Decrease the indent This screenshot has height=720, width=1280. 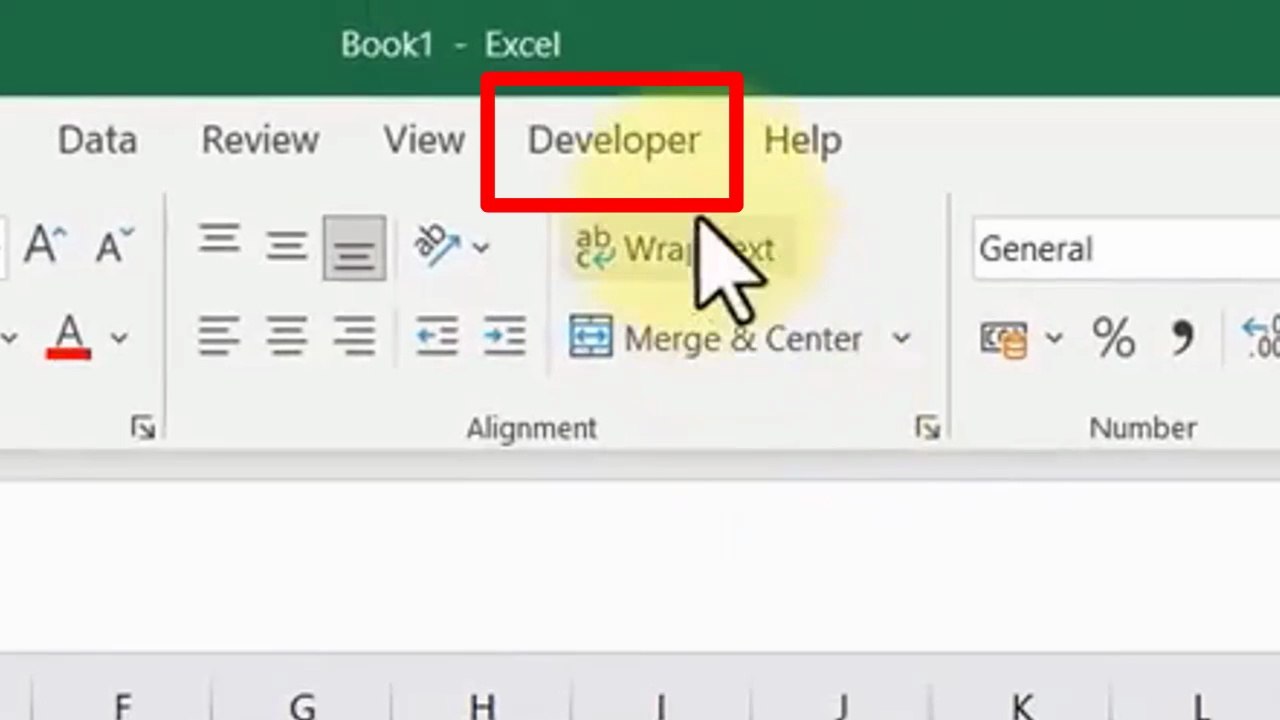437,337
